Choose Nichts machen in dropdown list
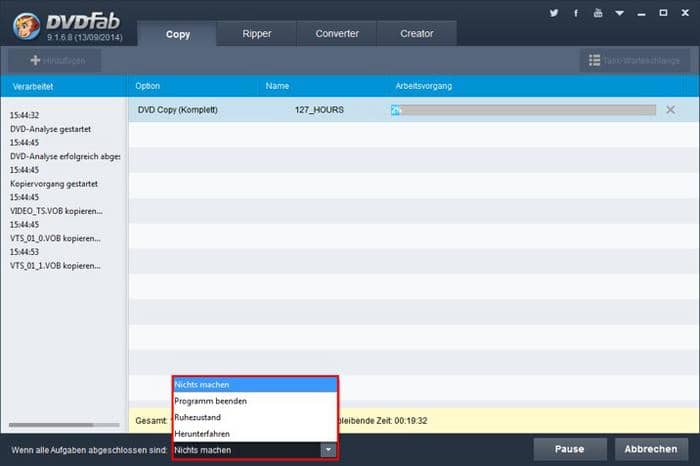The image size is (700, 466). pos(254,385)
